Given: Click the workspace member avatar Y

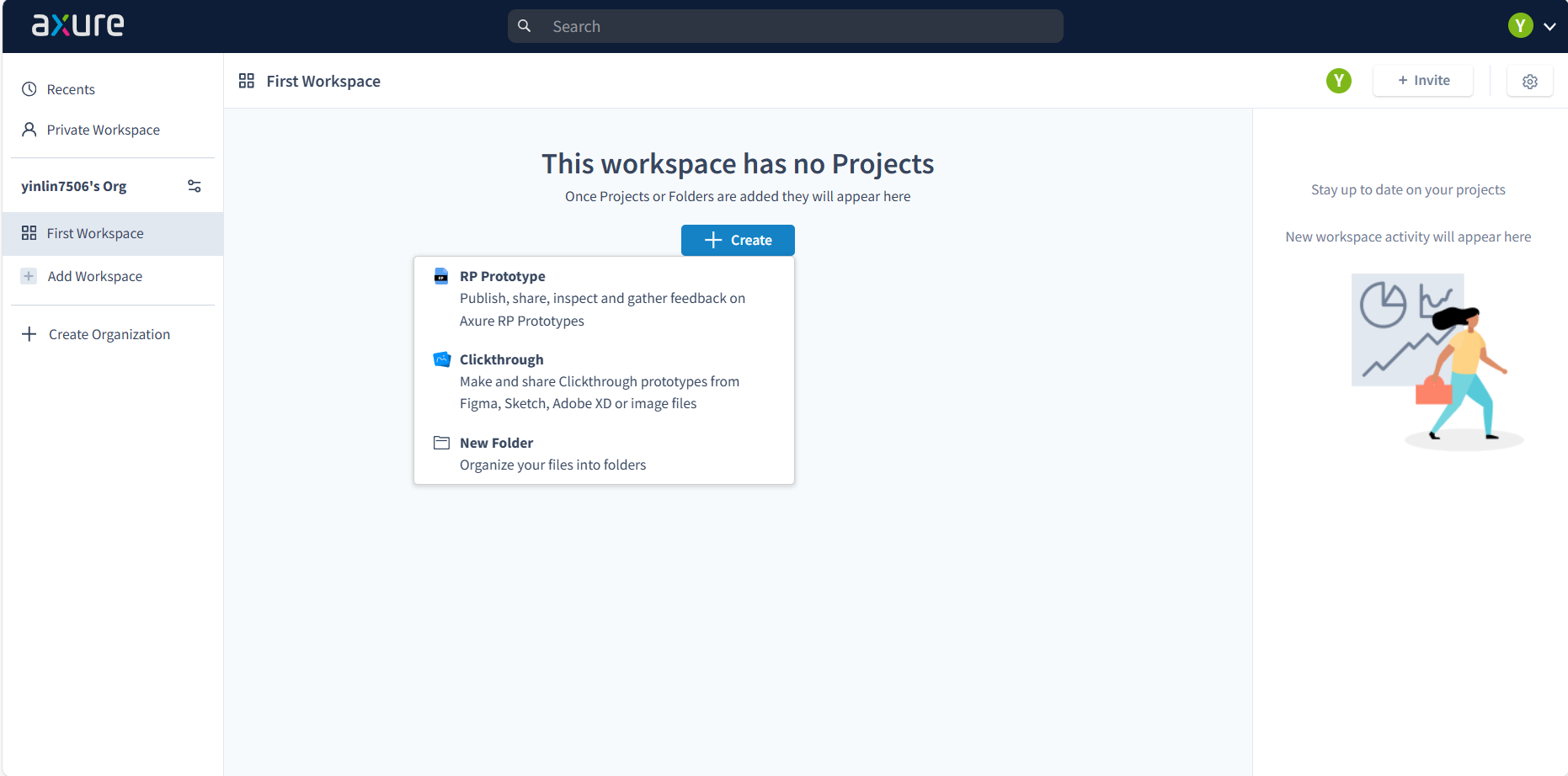Looking at the screenshot, I should click(1339, 81).
